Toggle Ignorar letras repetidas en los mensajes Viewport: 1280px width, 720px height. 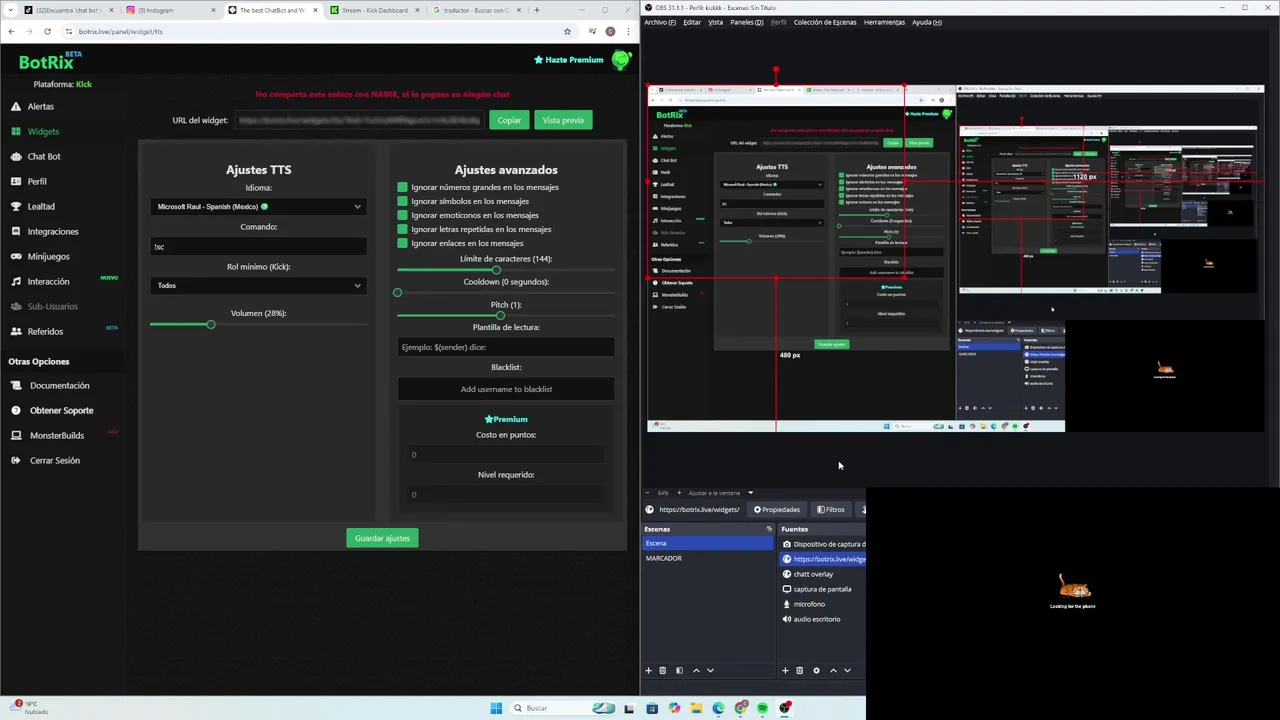(x=402, y=229)
